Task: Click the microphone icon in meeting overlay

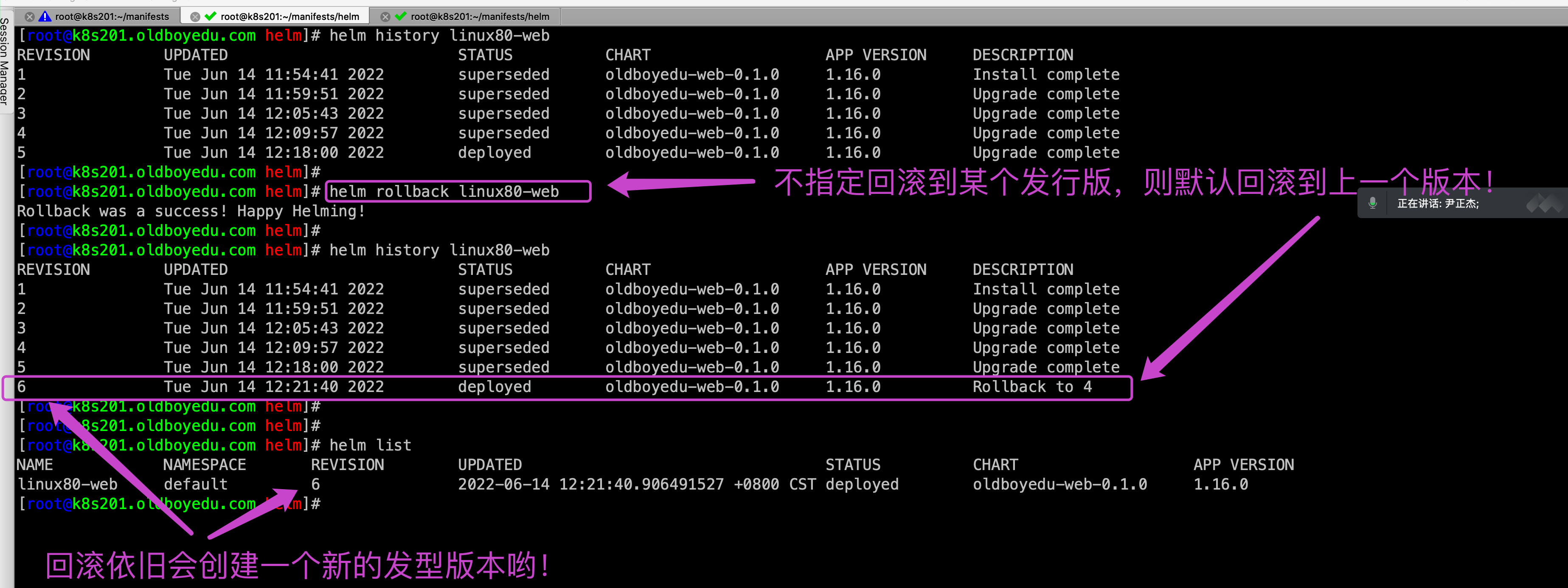Action: coord(1372,203)
